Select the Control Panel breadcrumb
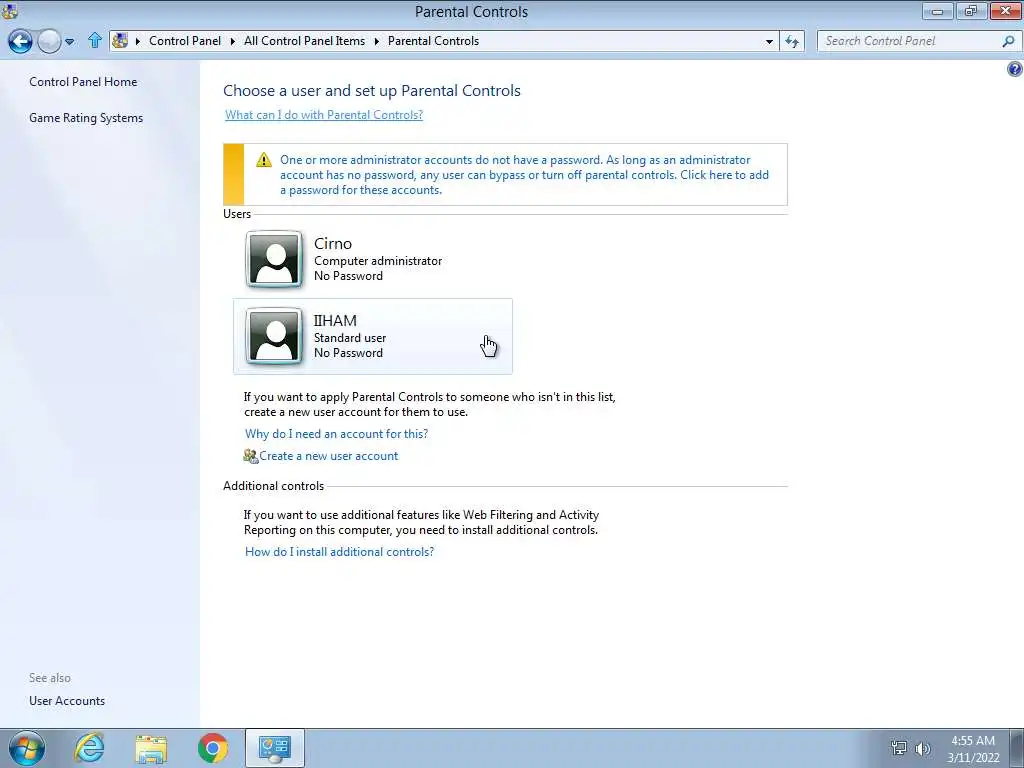Image resolution: width=1024 pixels, height=768 pixels. (185, 40)
